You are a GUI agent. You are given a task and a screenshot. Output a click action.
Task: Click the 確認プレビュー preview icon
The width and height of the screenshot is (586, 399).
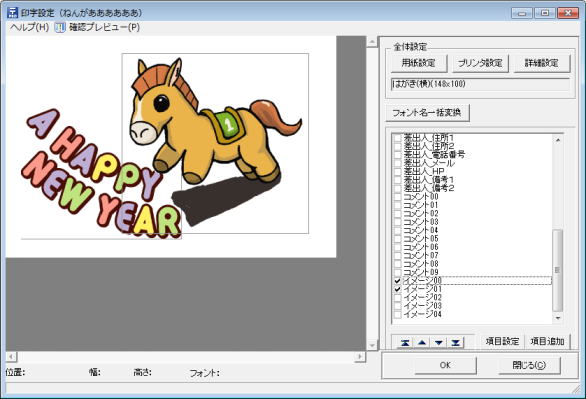pyautogui.click(x=60, y=27)
